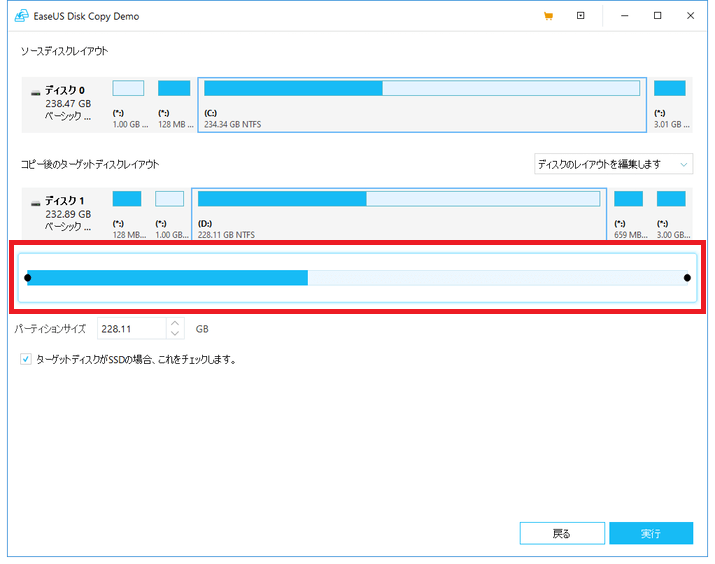The image size is (715, 564).
Task: Select the source C: 234.34 GB NTFS partition
Action: pyautogui.click(x=421, y=104)
